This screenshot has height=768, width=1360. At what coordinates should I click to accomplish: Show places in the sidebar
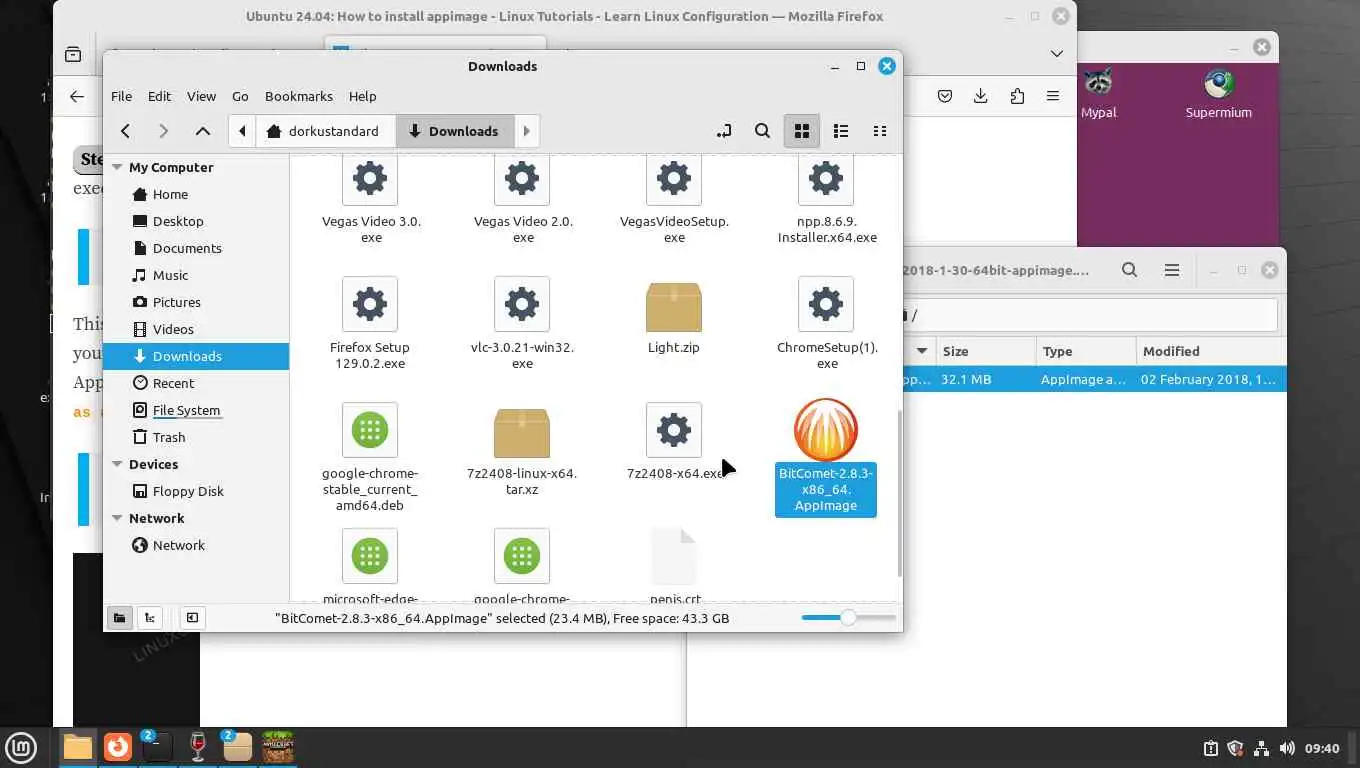pyautogui.click(x=119, y=618)
